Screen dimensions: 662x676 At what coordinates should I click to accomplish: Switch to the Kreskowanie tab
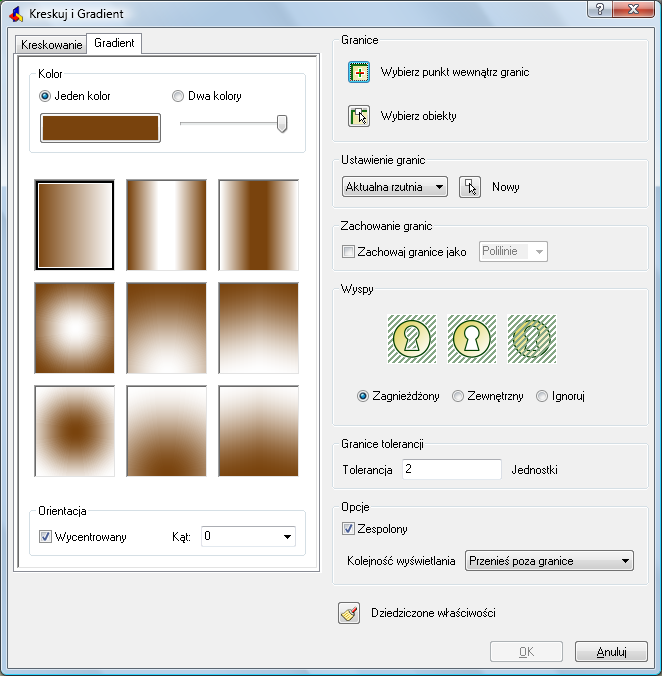(51, 45)
